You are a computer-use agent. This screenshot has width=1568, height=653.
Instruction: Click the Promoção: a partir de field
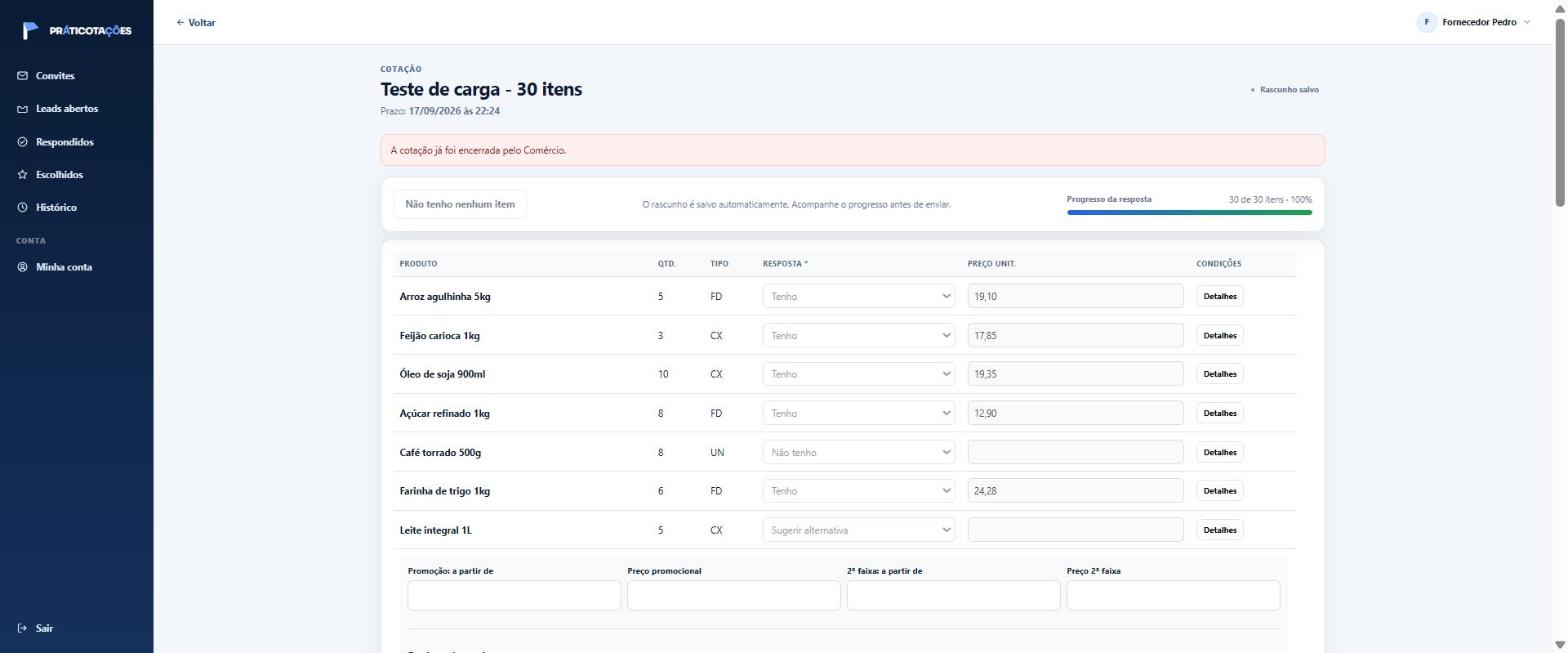tap(514, 595)
